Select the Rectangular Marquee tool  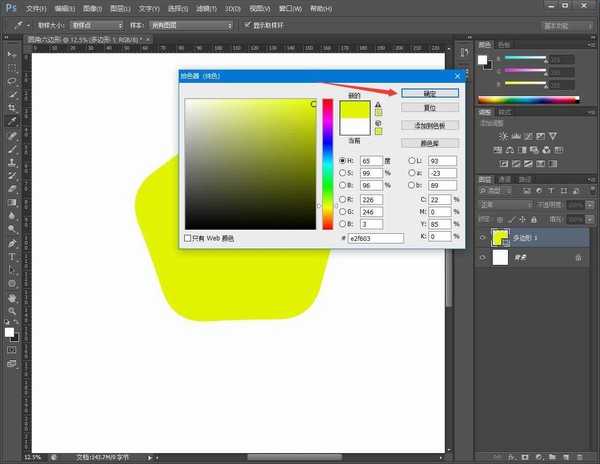pos(11,66)
